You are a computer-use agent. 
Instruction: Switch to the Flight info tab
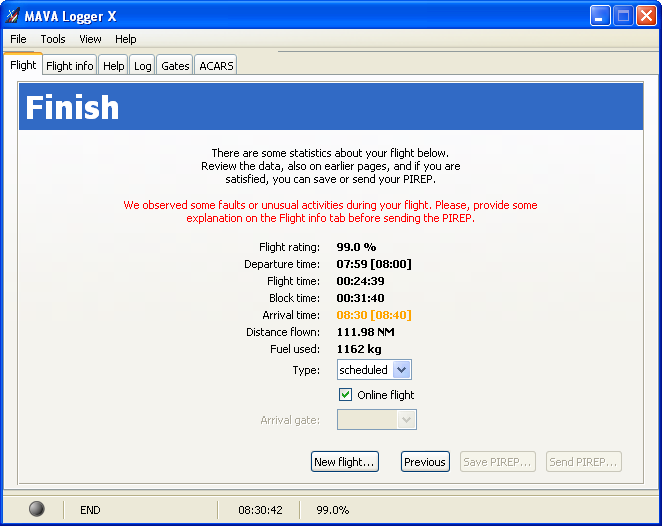70,66
